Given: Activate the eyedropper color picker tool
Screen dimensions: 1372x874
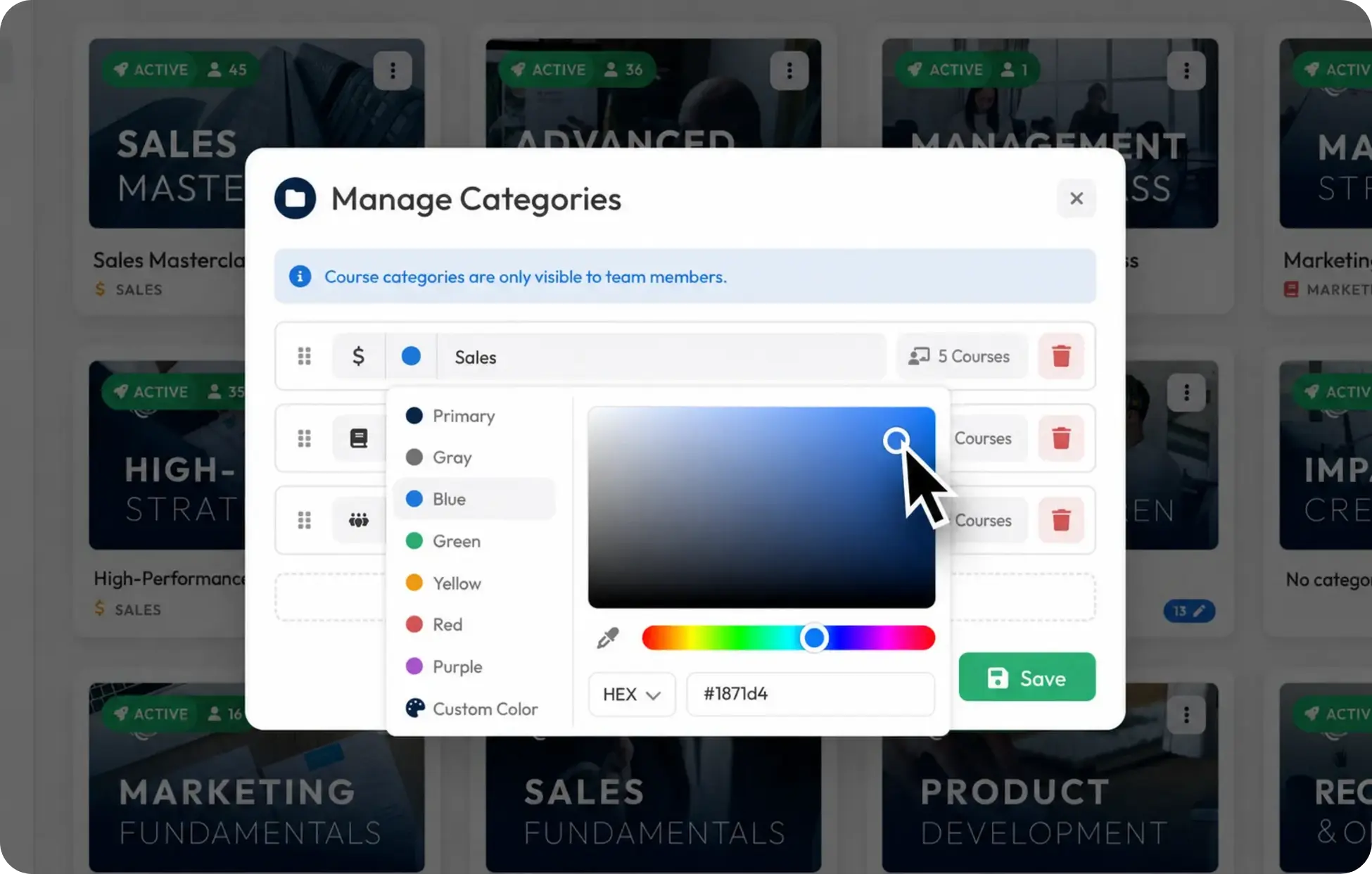Looking at the screenshot, I should point(608,638).
